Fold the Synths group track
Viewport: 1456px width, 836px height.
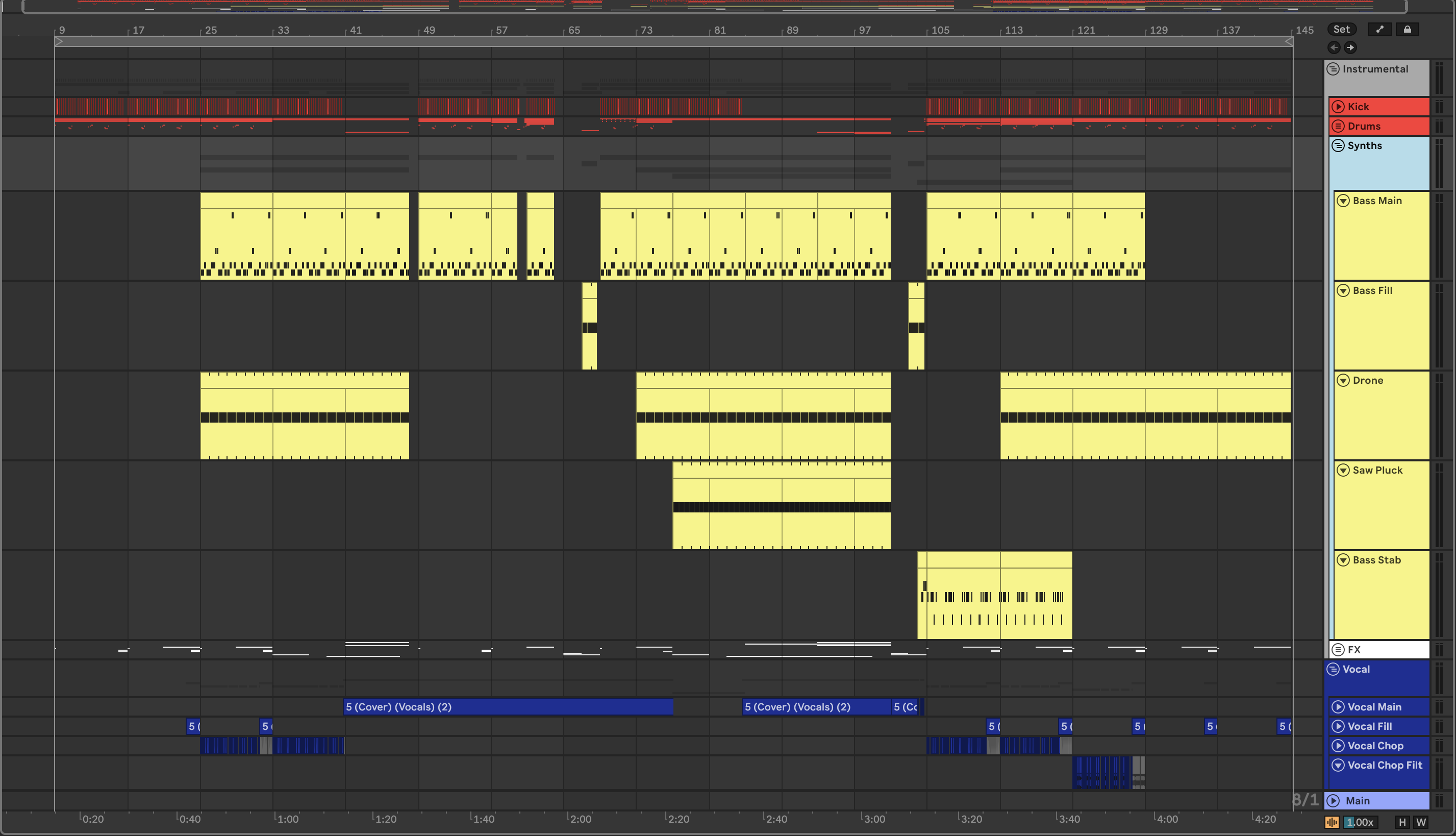click(x=1338, y=145)
